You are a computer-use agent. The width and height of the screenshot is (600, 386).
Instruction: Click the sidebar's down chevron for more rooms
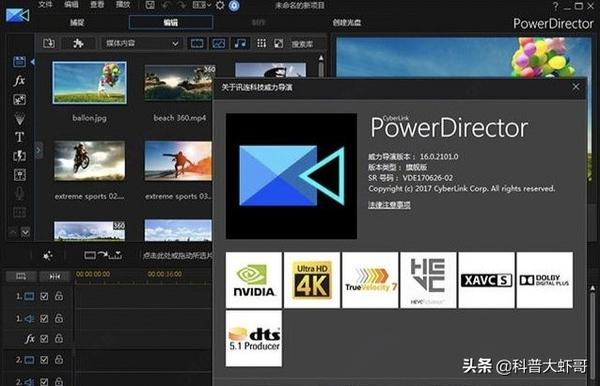pyautogui.click(x=26, y=232)
